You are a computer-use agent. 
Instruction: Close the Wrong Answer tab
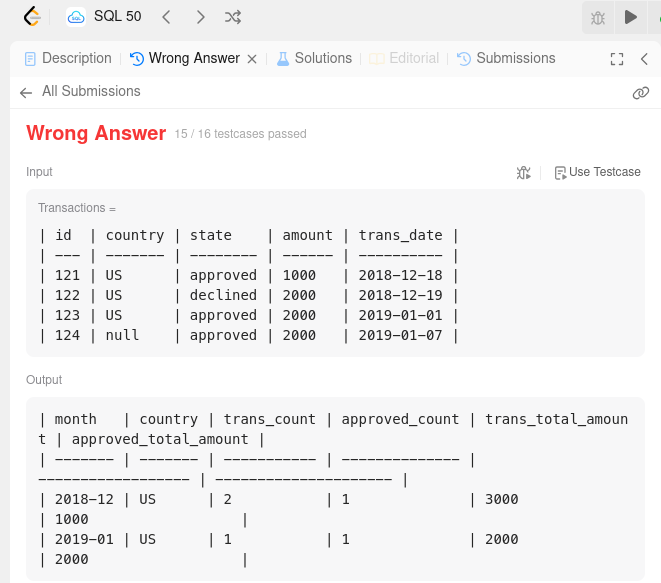252,59
